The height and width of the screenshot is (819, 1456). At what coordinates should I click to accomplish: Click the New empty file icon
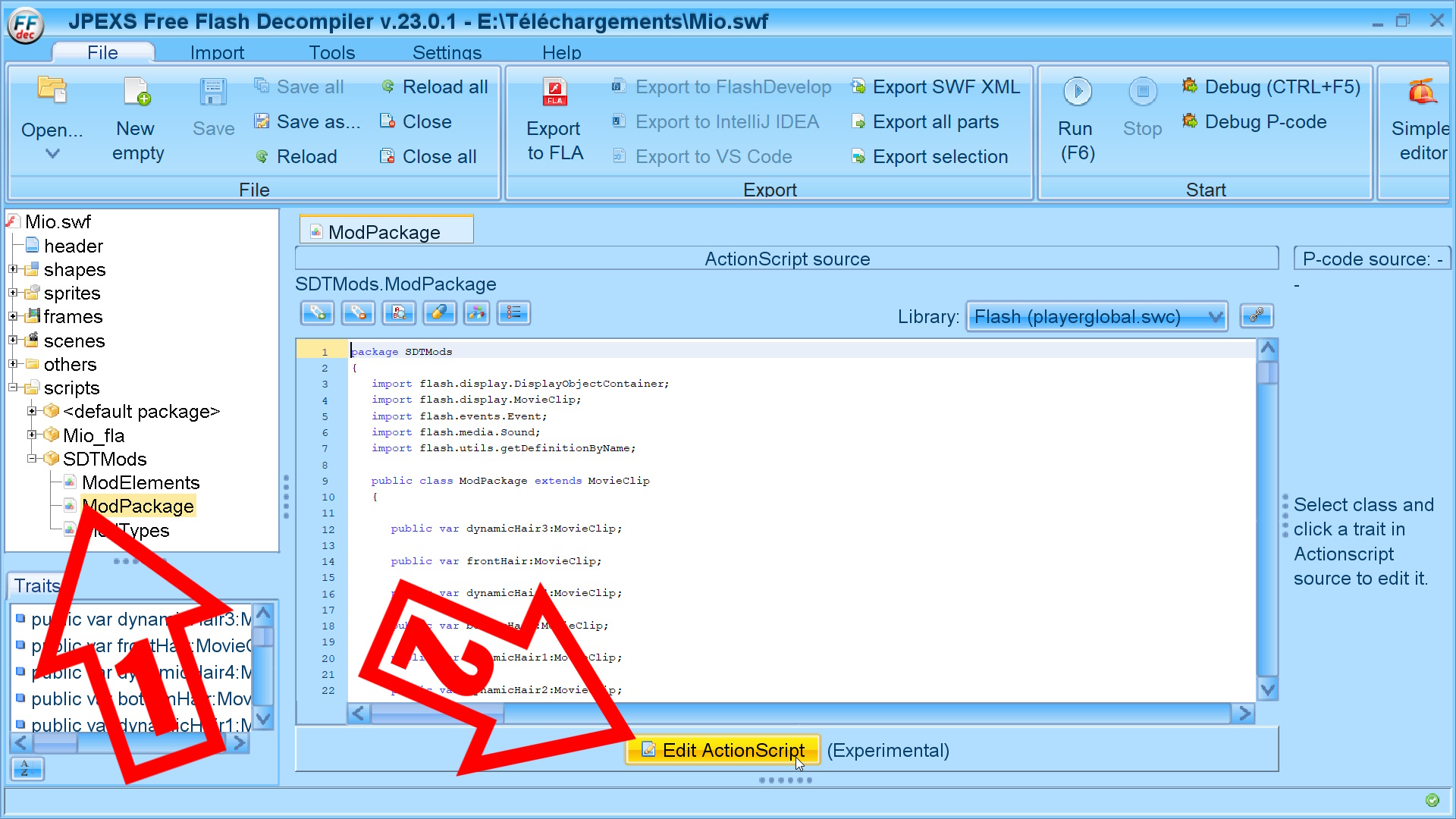(137, 93)
